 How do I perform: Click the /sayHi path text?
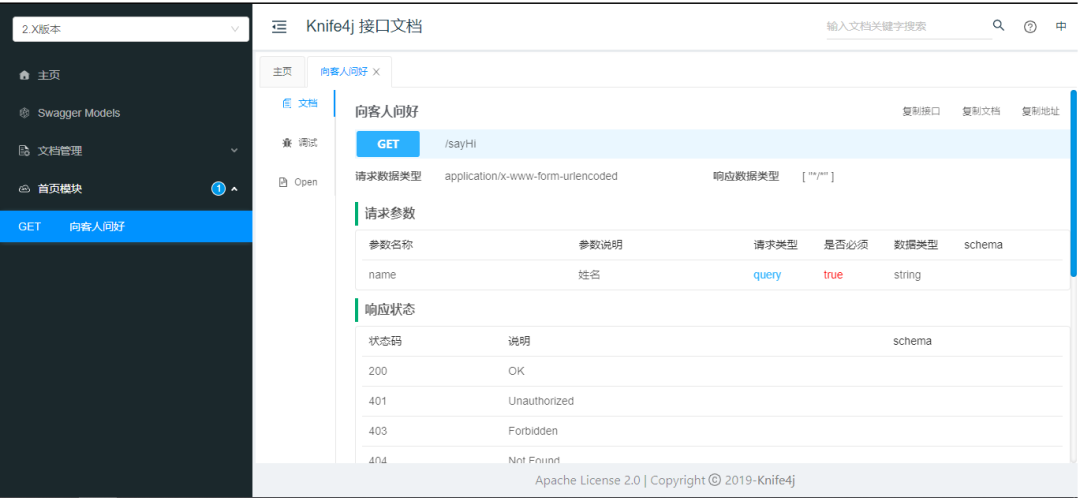(461, 144)
